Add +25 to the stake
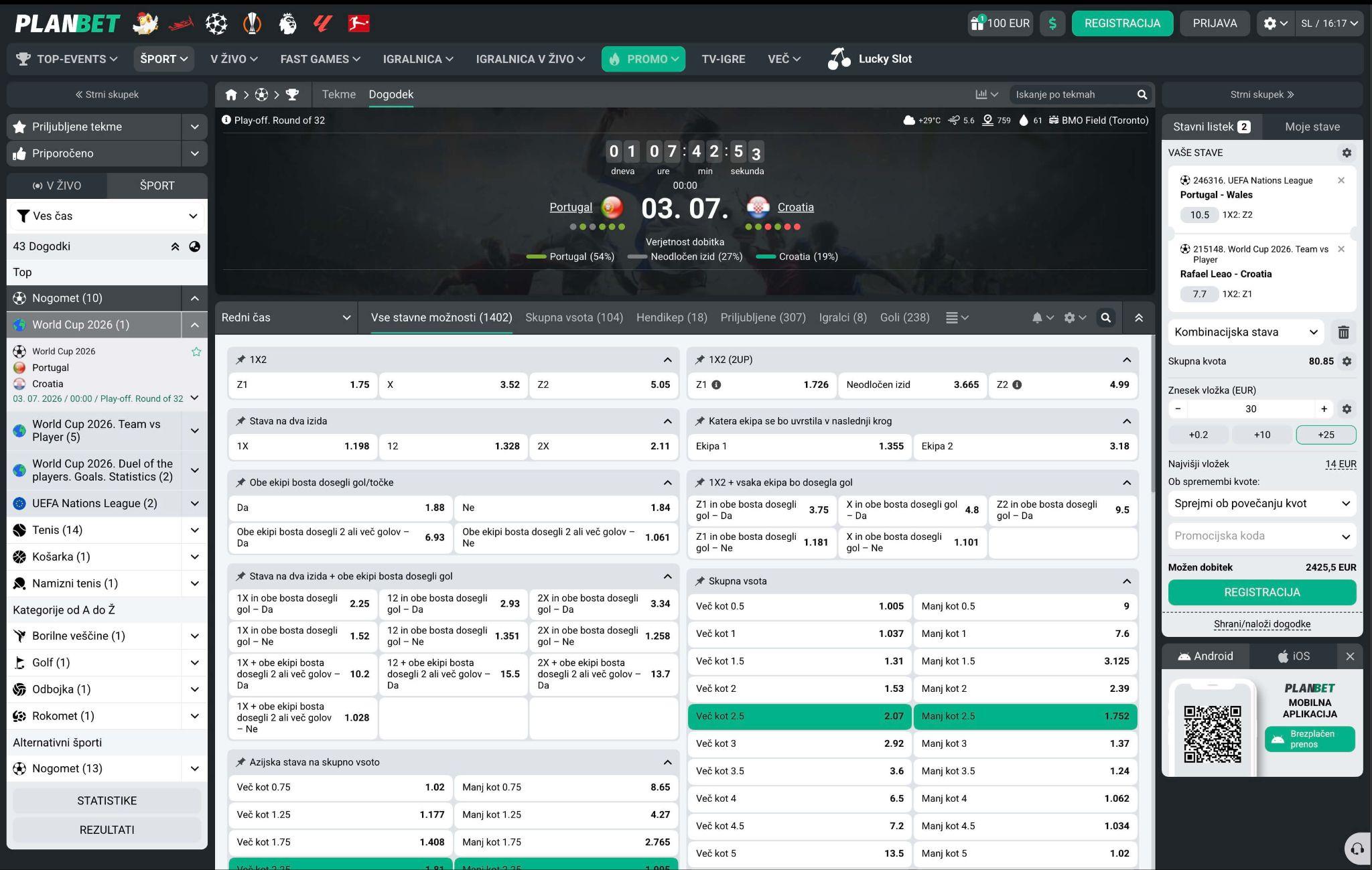Image resolution: width=1372 pixels, height=870 pixels. (x=1326, y=435)
